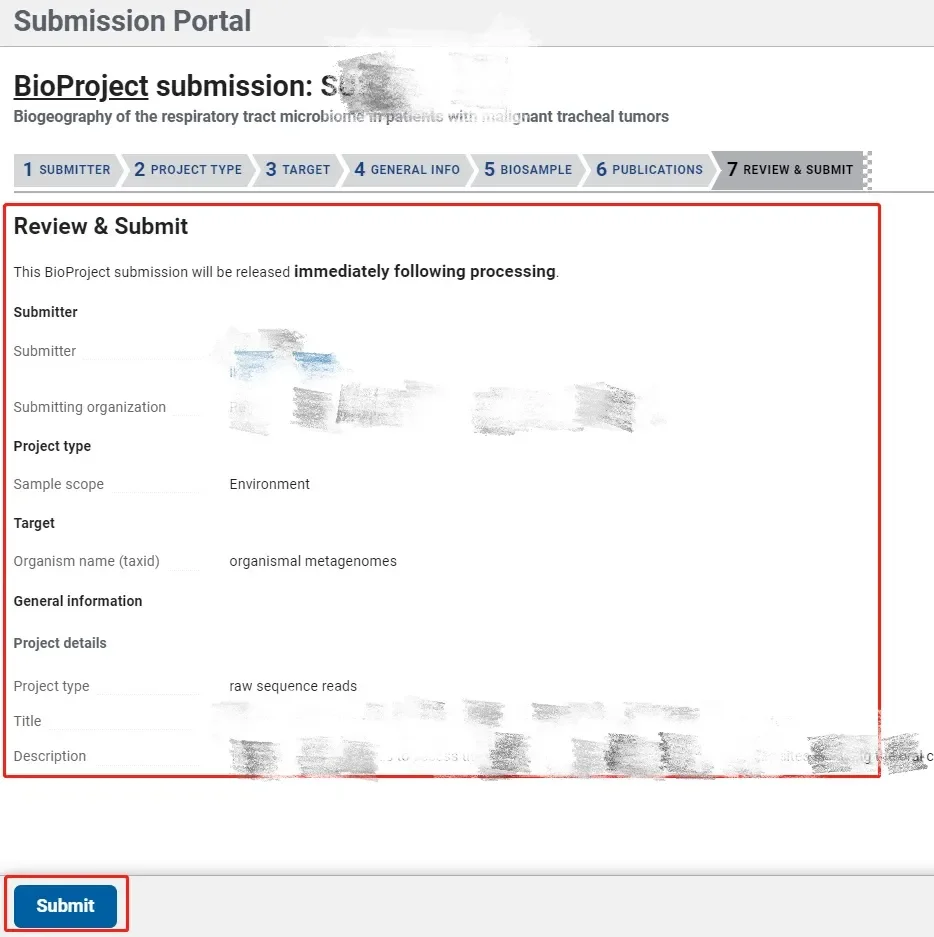Image resolution: width=934 pixels, height=937 pixels.
Task: Click the Biogeography project subtitle text
Action: 341,117
